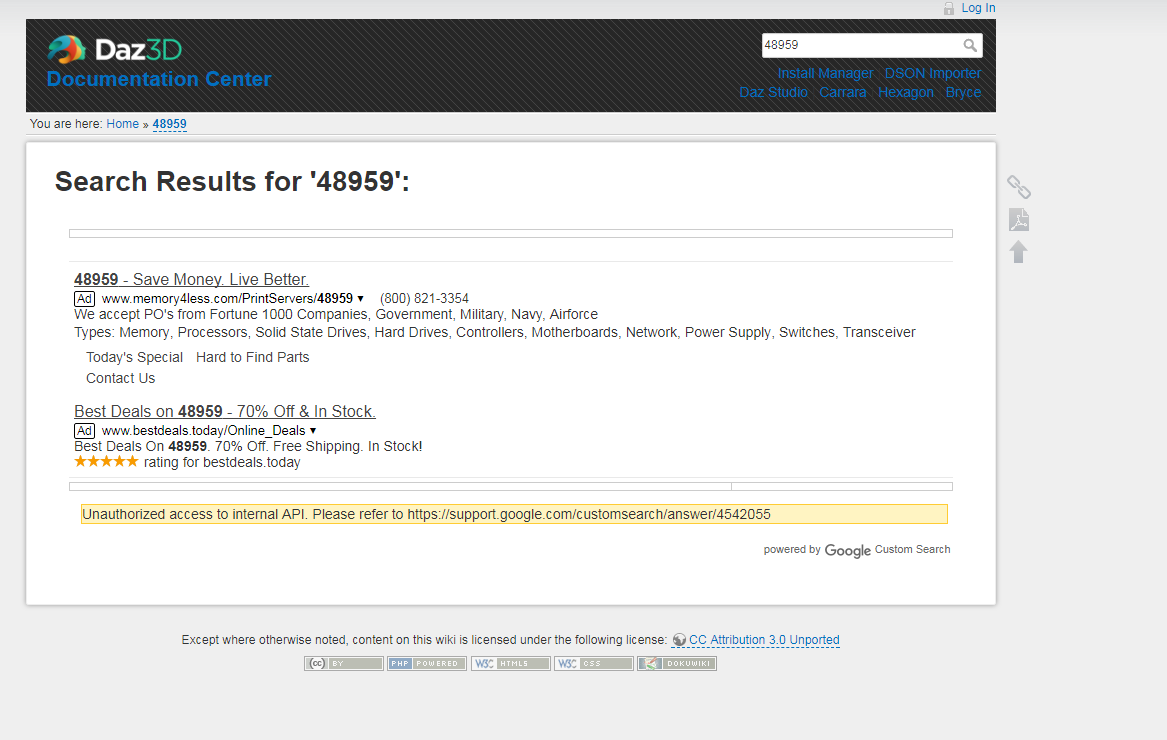
Task: Click 'rating for bestdeals.today' text
Action: click(x=222, y=462)
